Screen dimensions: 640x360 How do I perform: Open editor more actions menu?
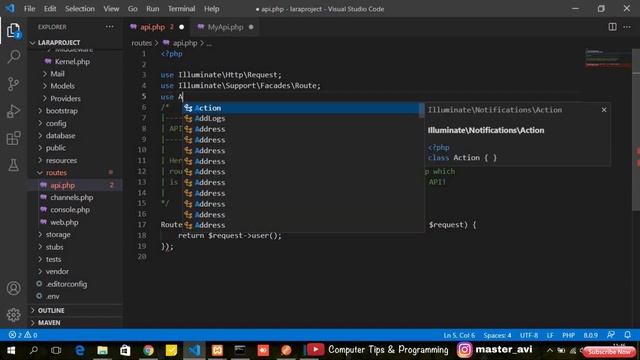coord(627,27)
